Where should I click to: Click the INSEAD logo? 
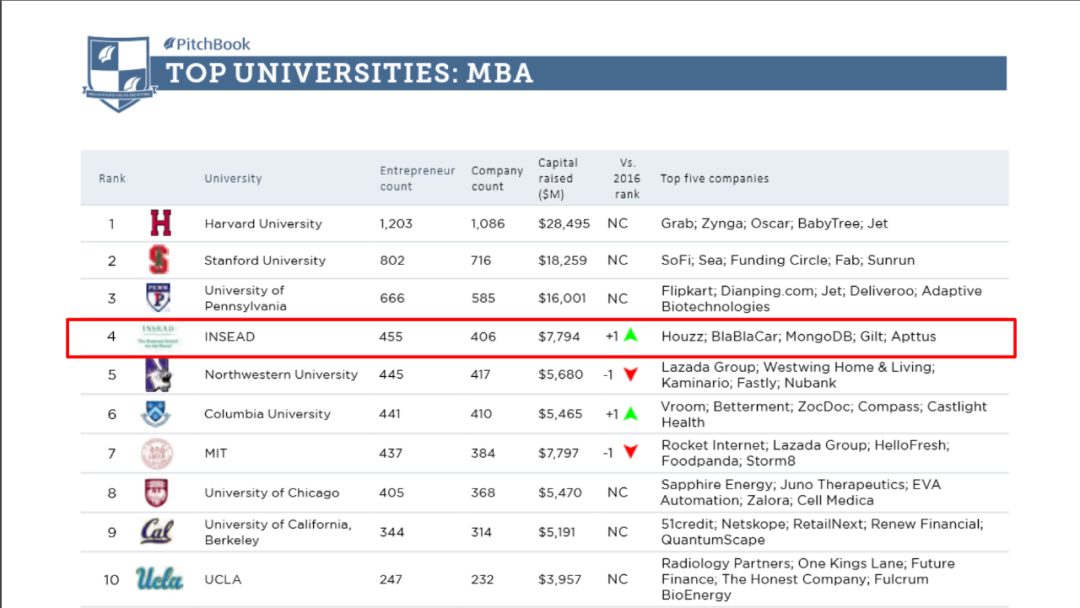(x=159, y=337)
